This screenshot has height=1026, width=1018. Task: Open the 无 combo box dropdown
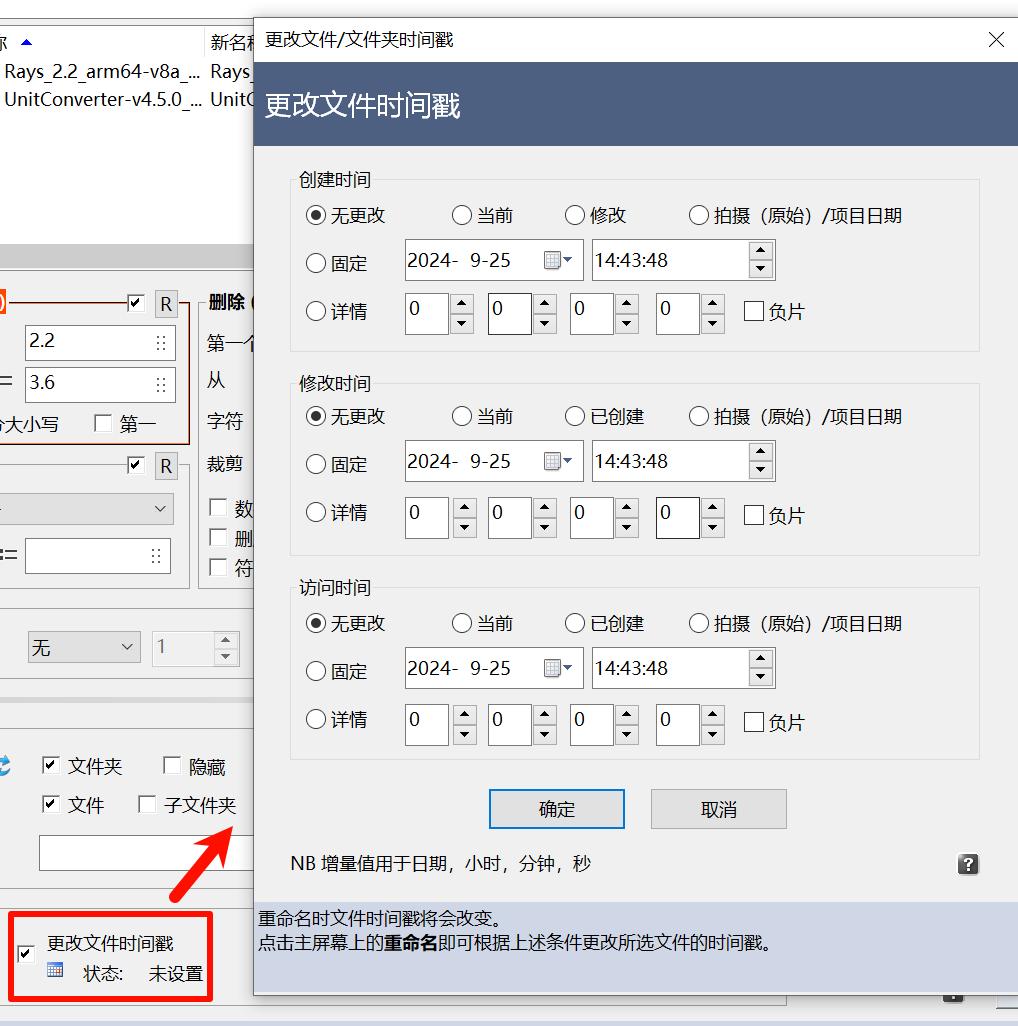[127, 648]
